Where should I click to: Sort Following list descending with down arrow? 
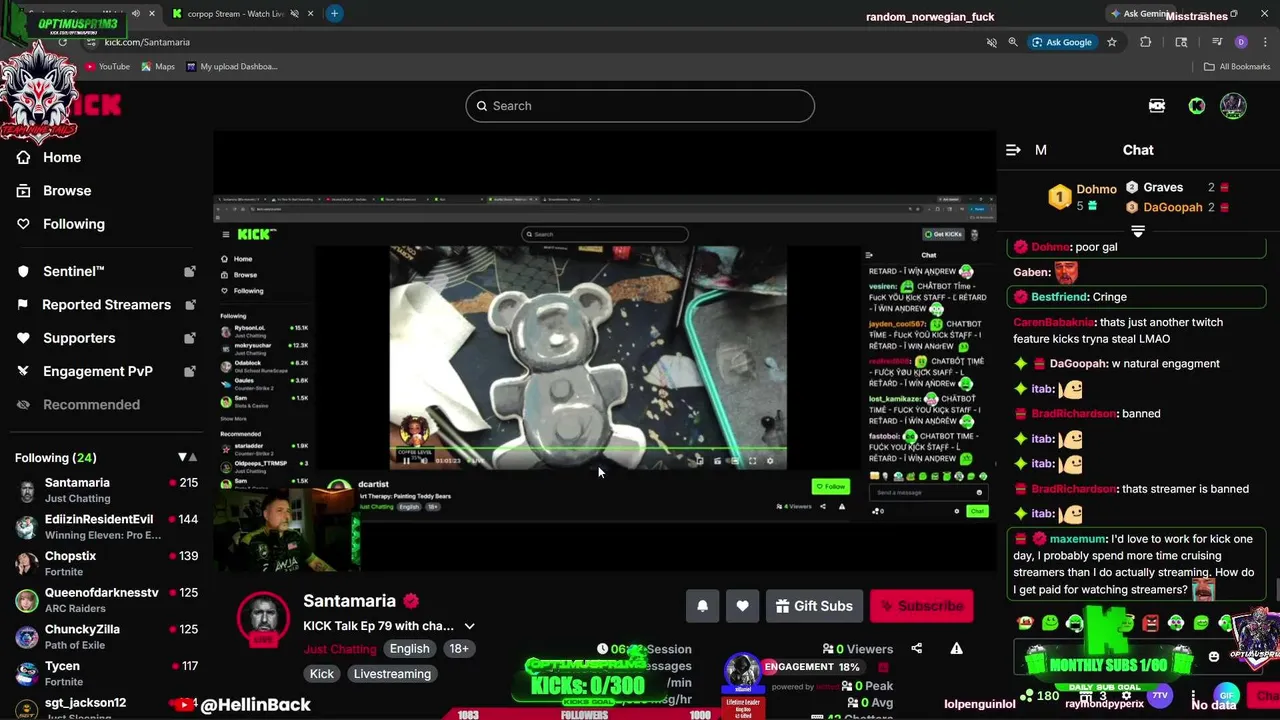pyautogui.click(x=182, y=457)
